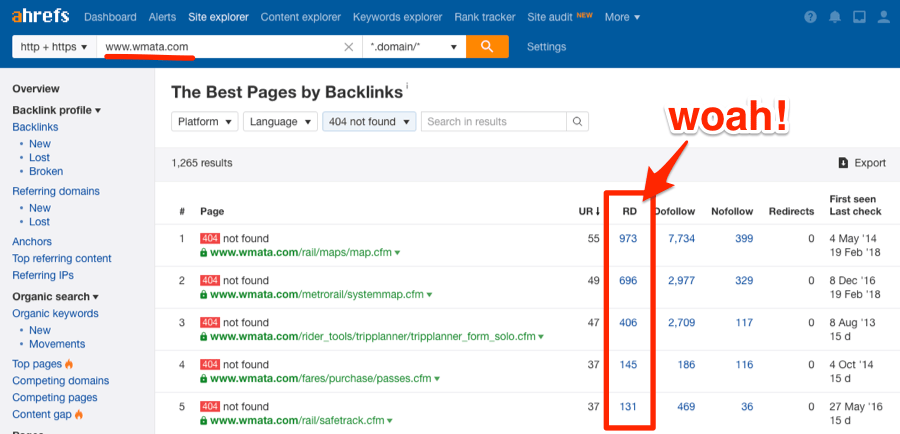Click the 404 badge in row 5
This screenshot has height=434, width=900.
210,406
